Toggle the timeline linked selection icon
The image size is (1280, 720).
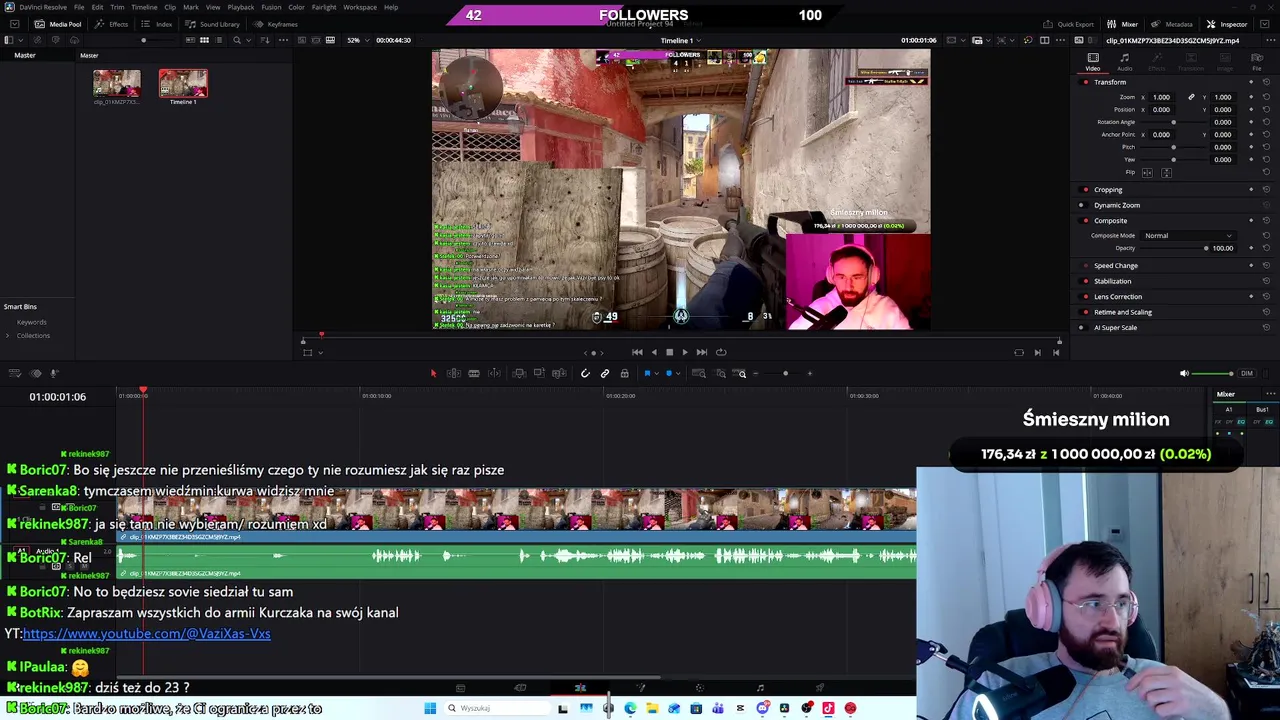(x=605, y=374)
